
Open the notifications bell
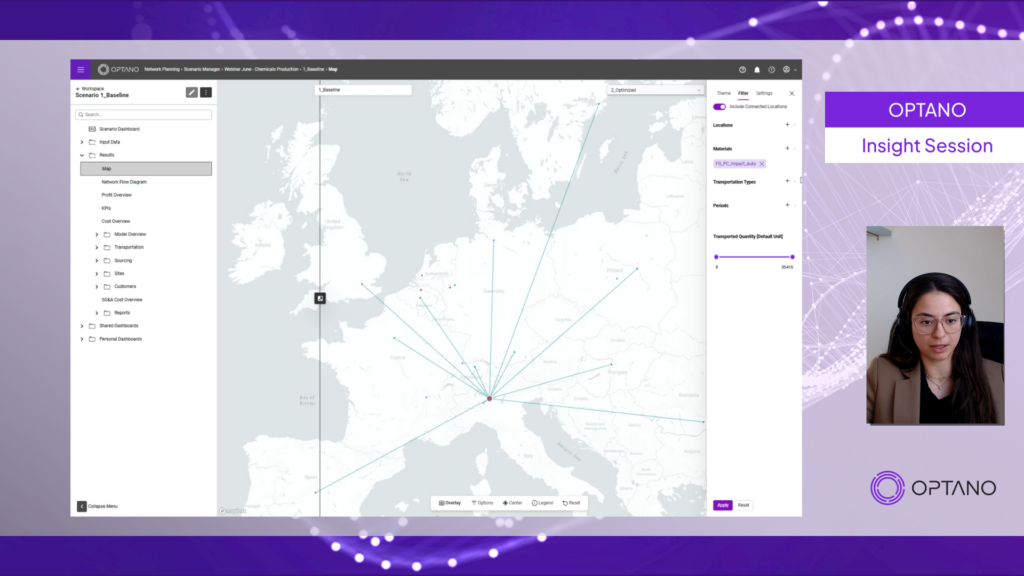757,69
